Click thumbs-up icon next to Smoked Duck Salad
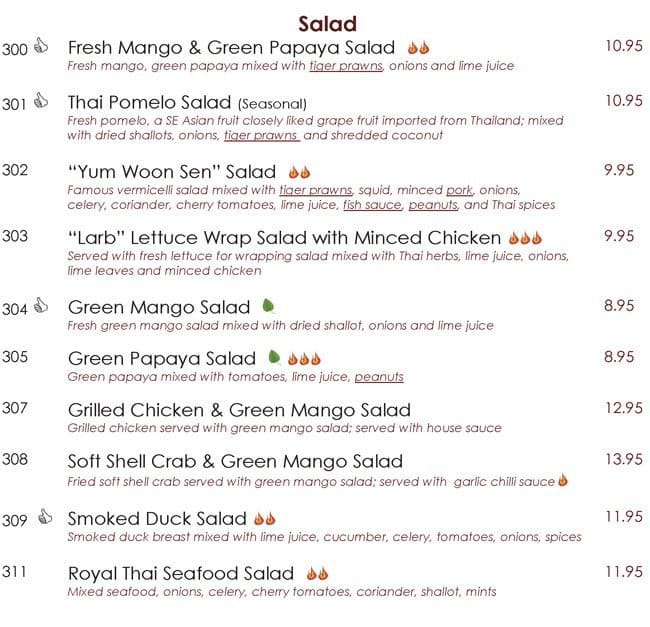 point(43,517)
